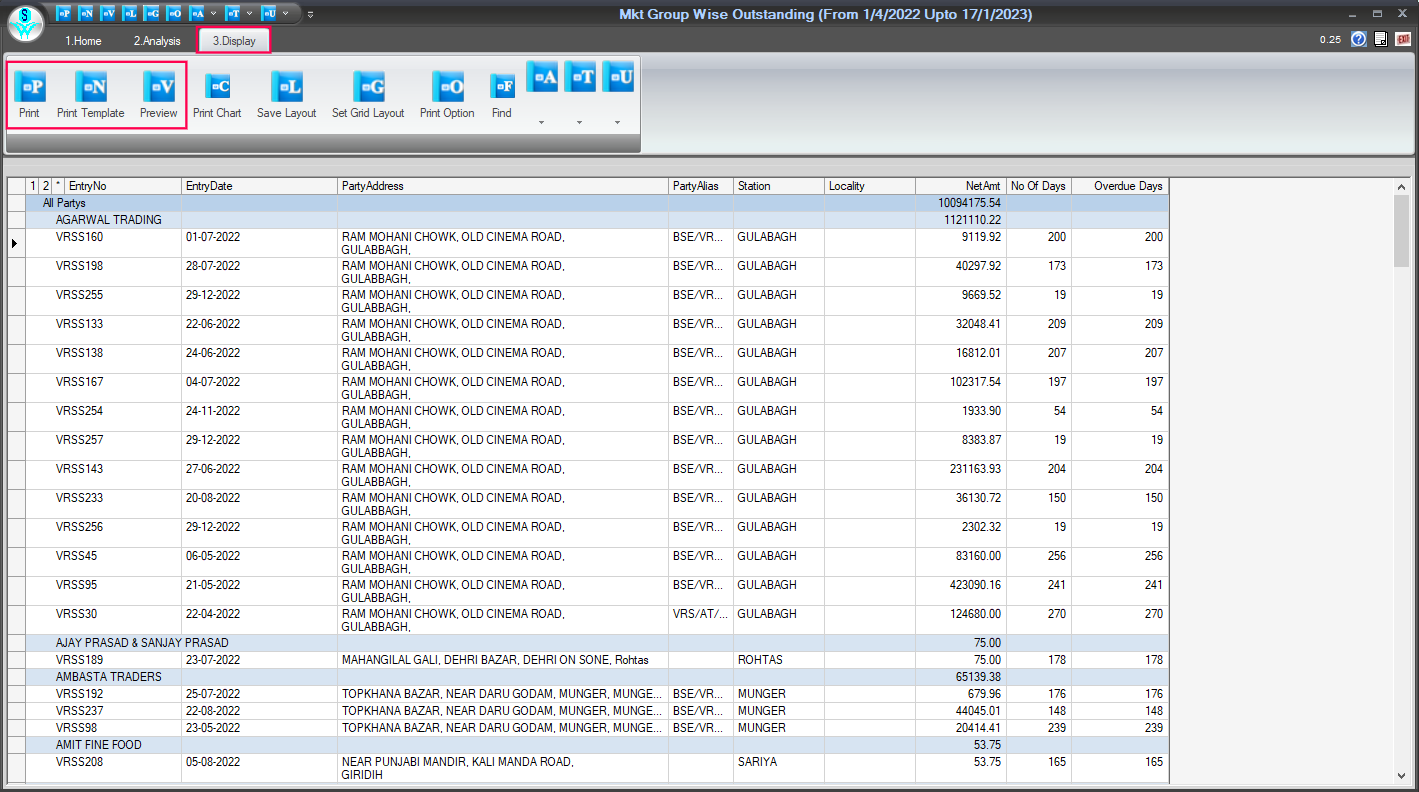Click group level 2 header button
Screen dimensions: 1419x792
(45, 186)
